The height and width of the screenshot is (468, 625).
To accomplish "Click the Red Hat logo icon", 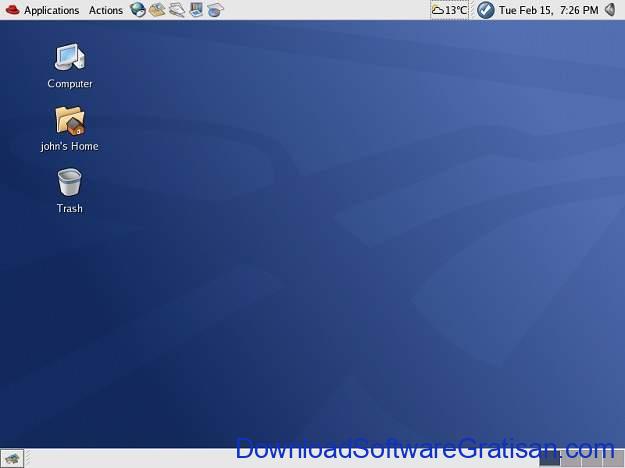I will 12,10.
